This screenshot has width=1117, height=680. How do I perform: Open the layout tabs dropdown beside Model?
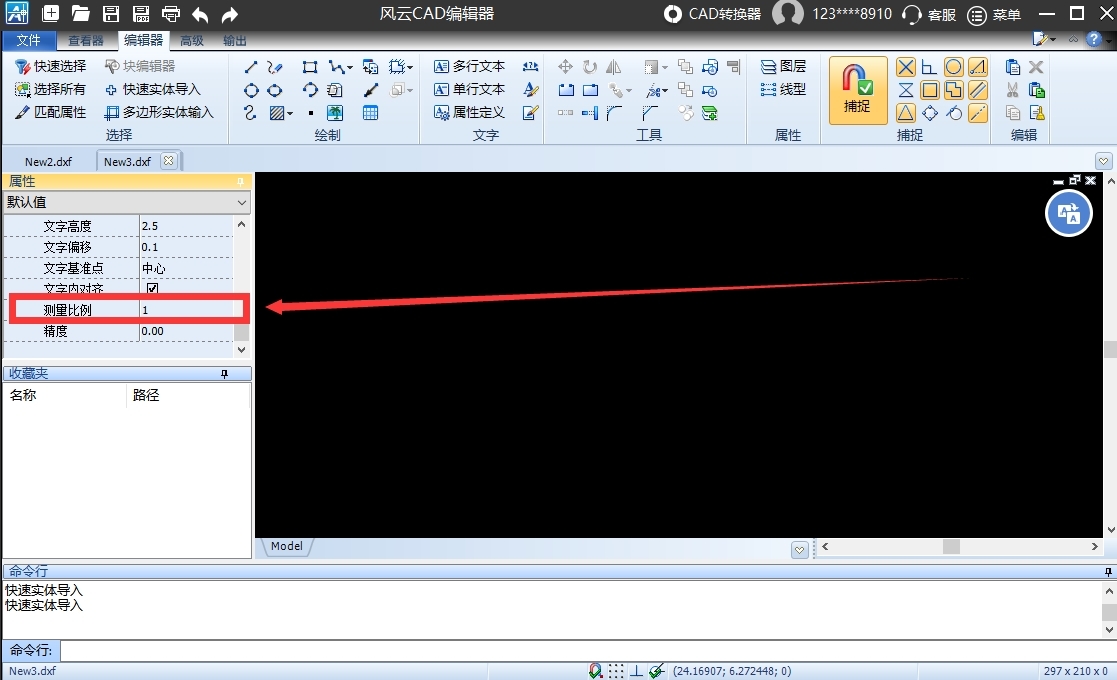799,549
